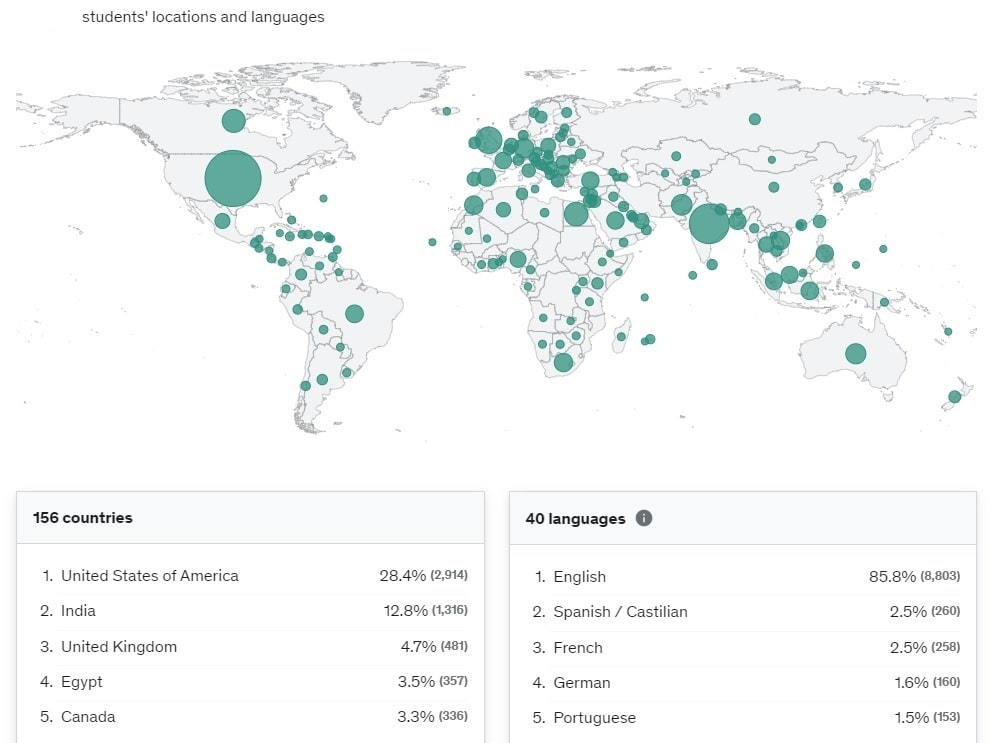Select Spanish / Castilian language row

[620, 611]
